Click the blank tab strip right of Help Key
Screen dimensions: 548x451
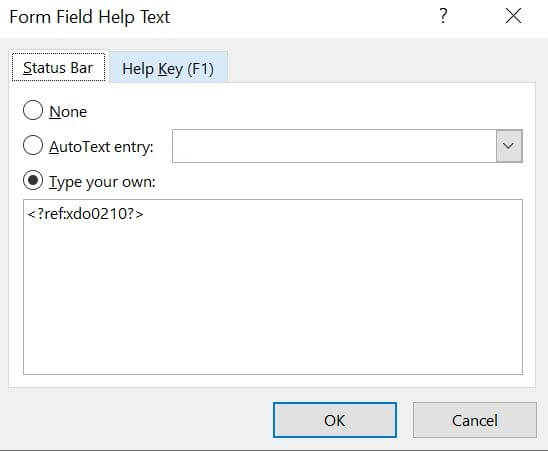click(x=381, y=66)
